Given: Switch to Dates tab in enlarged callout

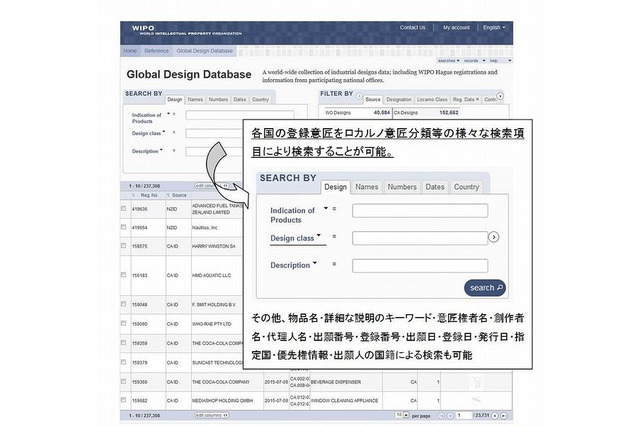Looking at the screenshot, I should point(435,187).
